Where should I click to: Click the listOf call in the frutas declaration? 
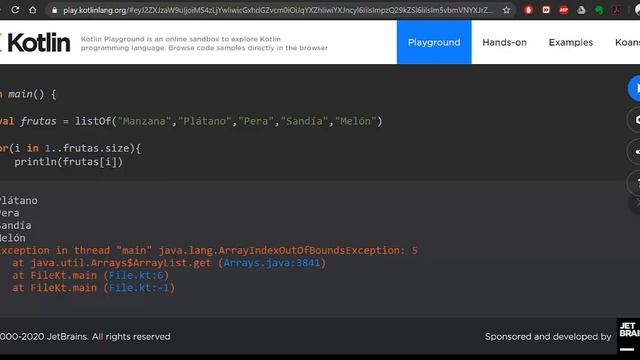point(93,121)
